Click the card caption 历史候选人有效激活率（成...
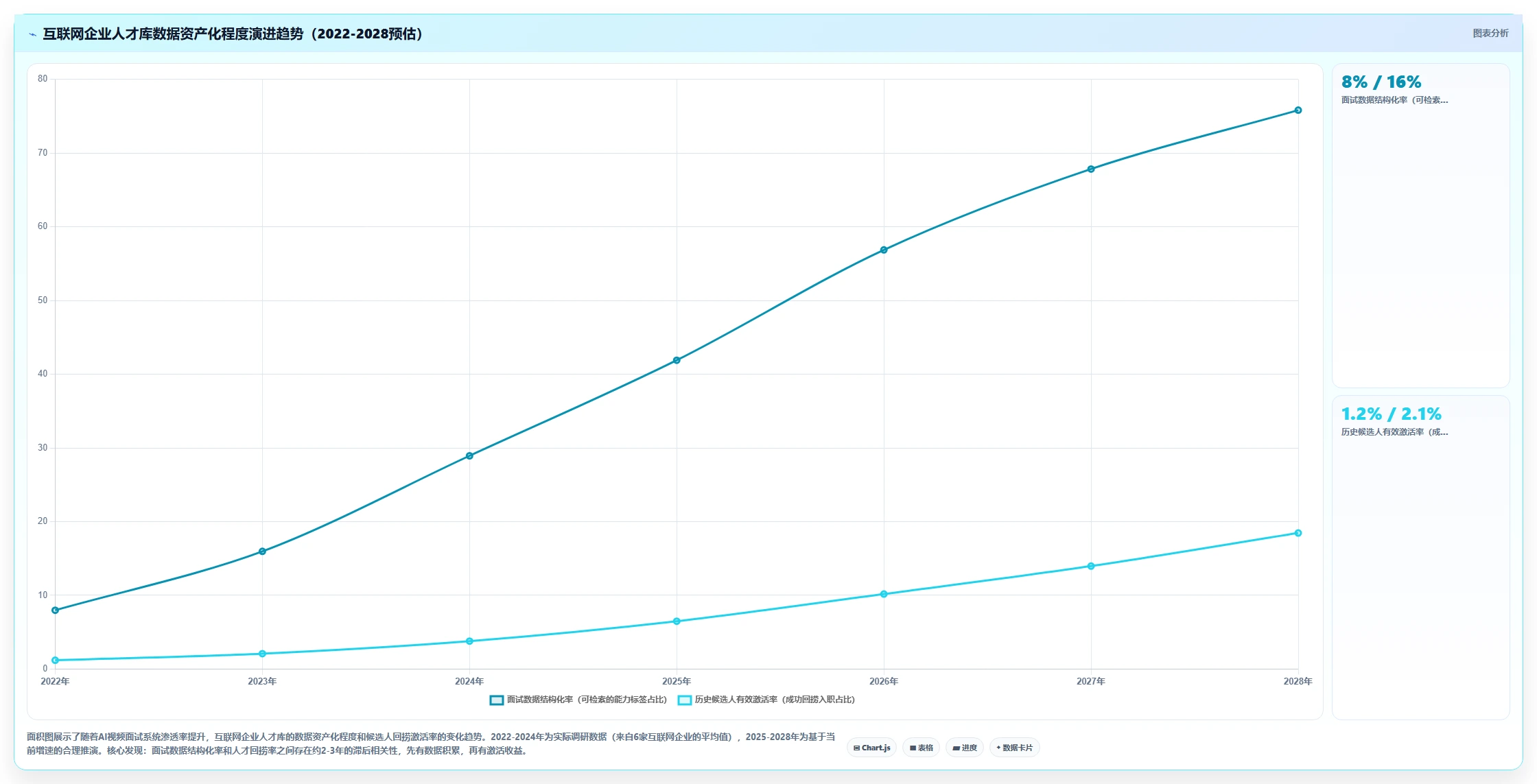 click(1395, 432)
